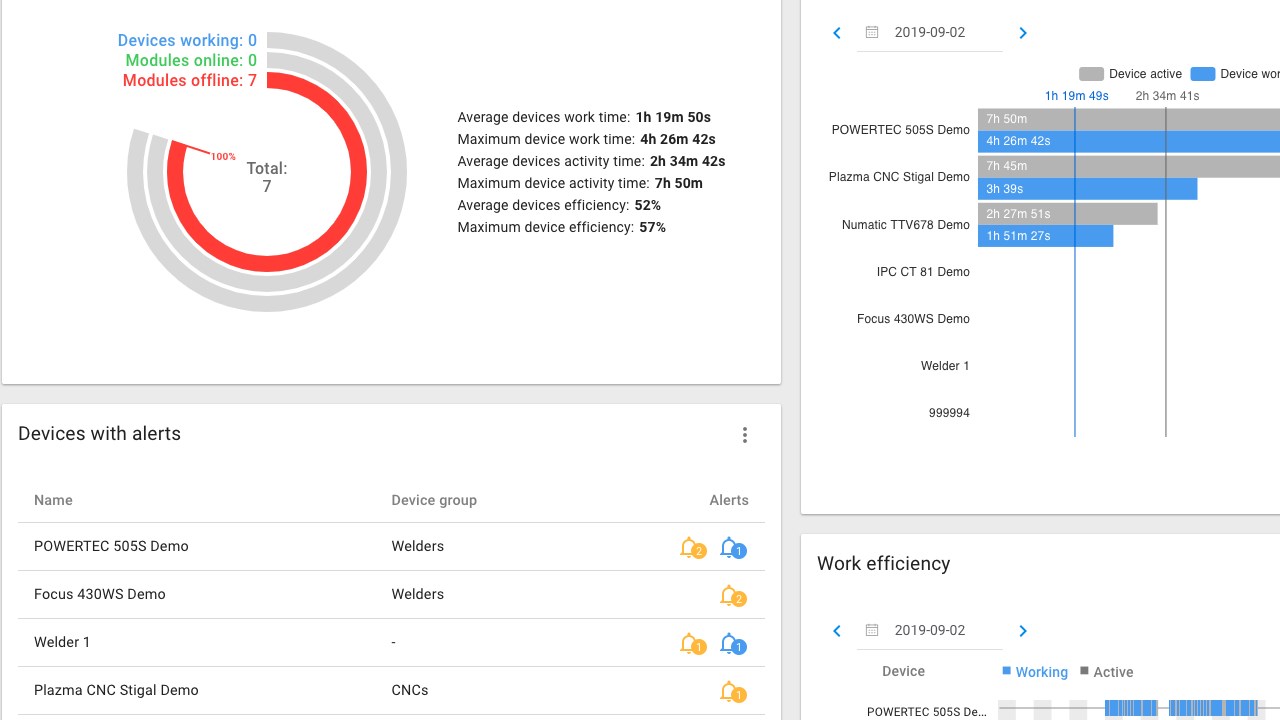This screenshot has height=720, width=1280.
Task: Go to next day in top chart
Action: [x=1023, y=33]
